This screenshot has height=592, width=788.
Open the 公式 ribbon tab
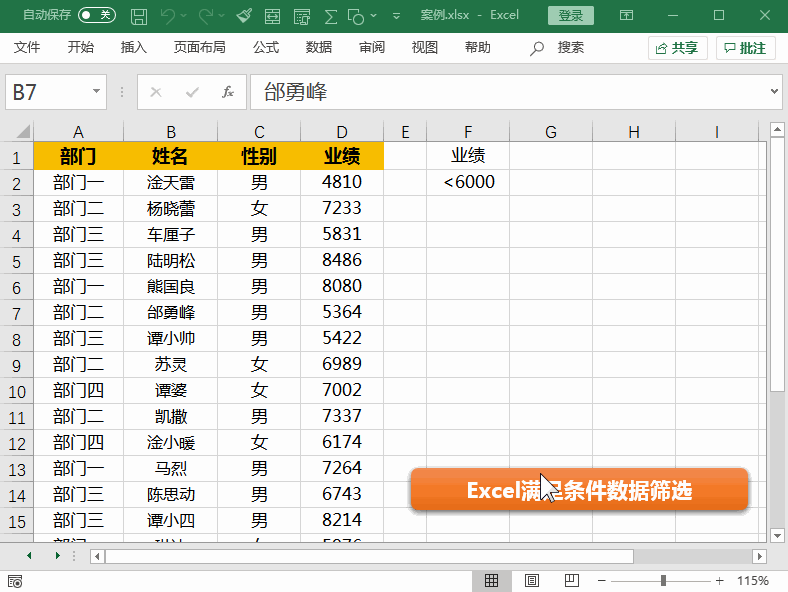266,48
